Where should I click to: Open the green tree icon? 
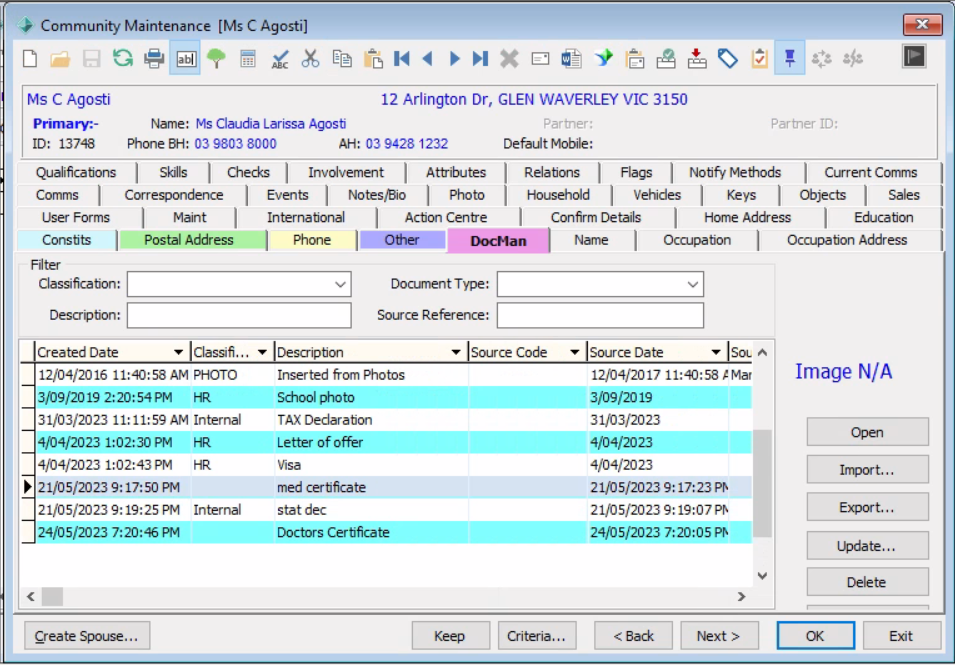[216, 59]
